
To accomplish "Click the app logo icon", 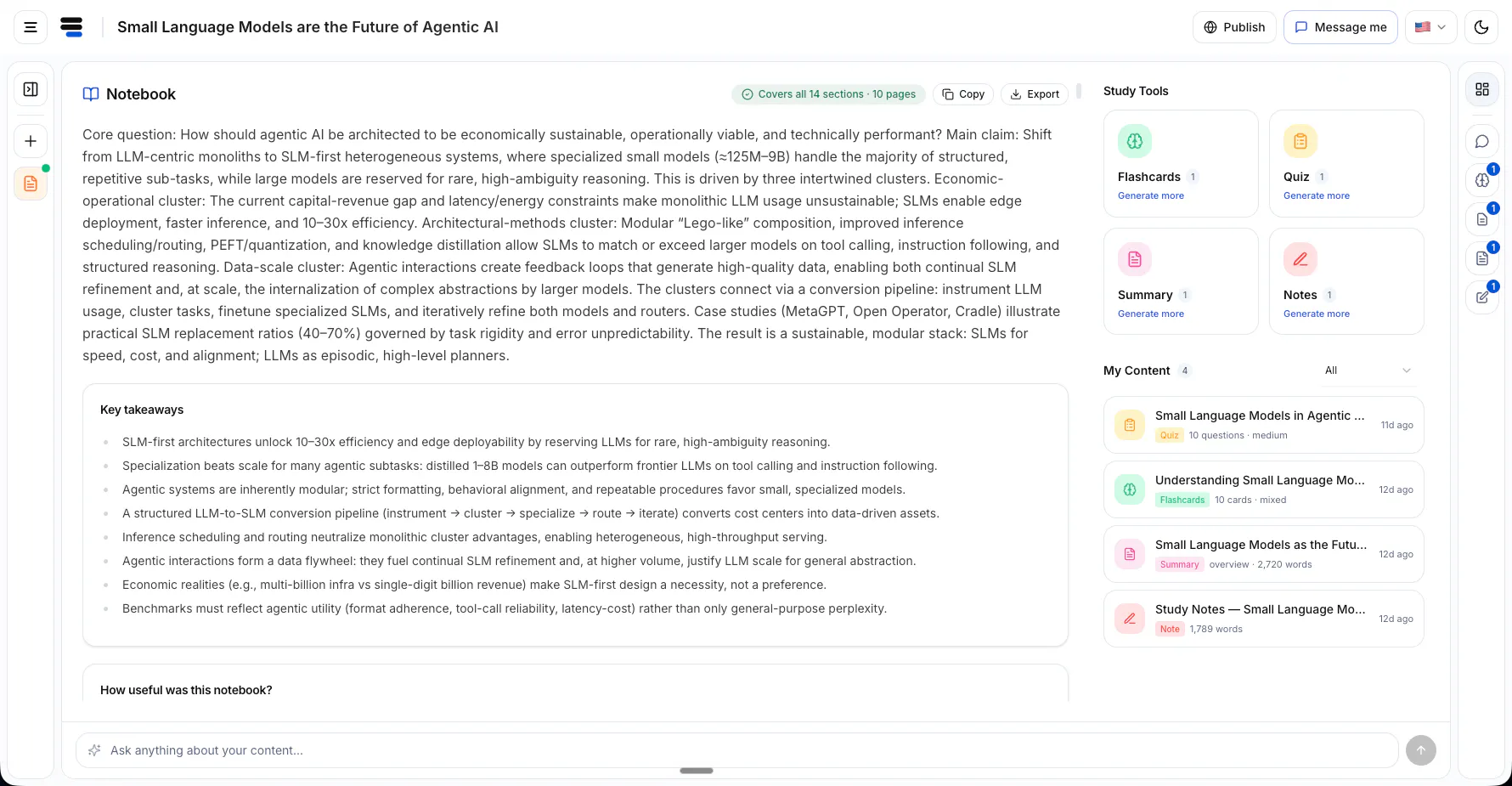I will click(x=72, y=27).
